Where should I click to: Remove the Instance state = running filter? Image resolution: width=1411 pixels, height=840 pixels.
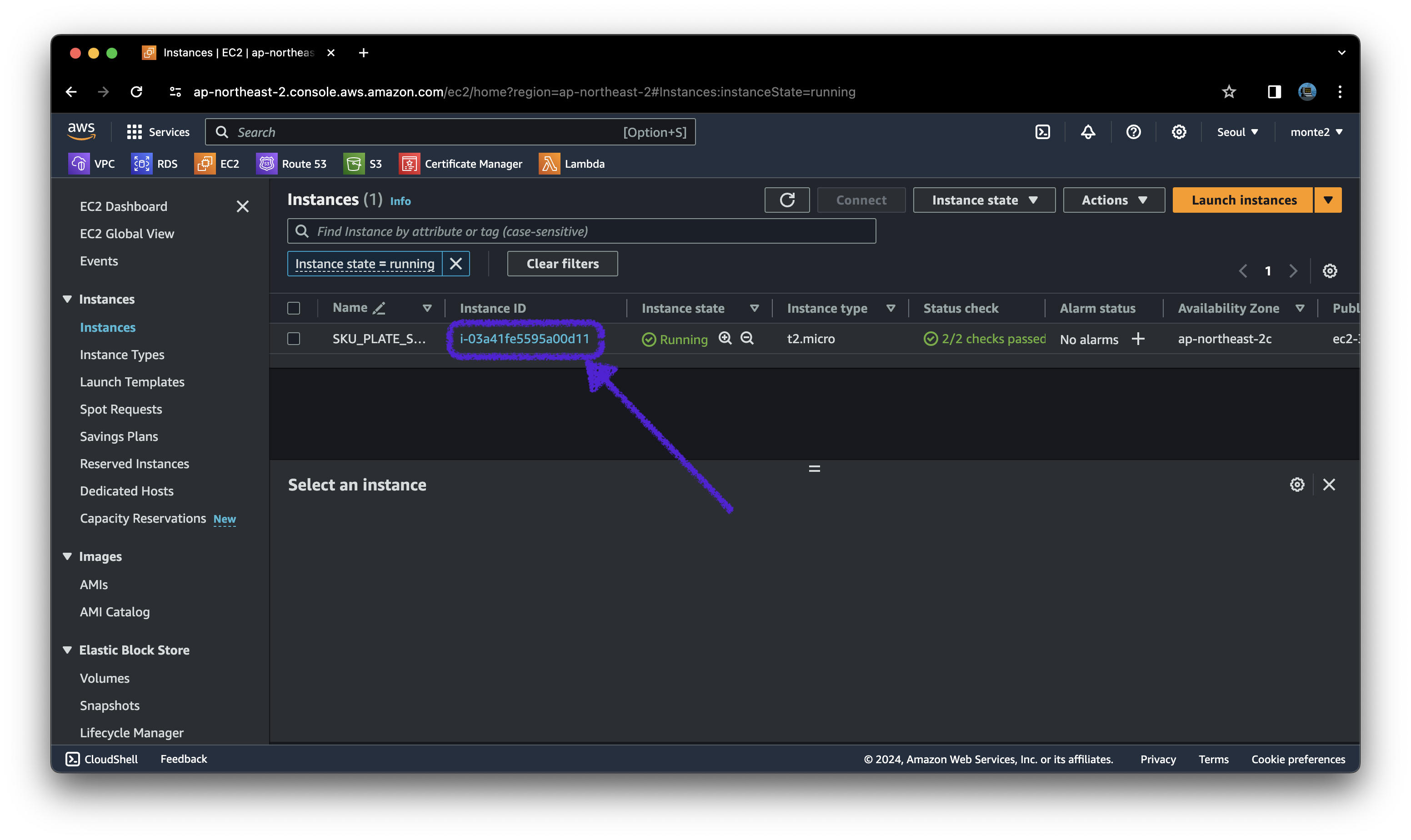[x=455, y=264]
